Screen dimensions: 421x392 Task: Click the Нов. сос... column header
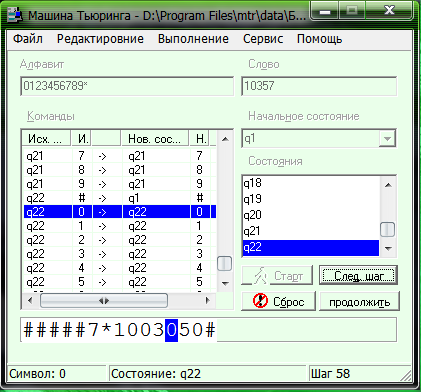click(x=155, y=138)
